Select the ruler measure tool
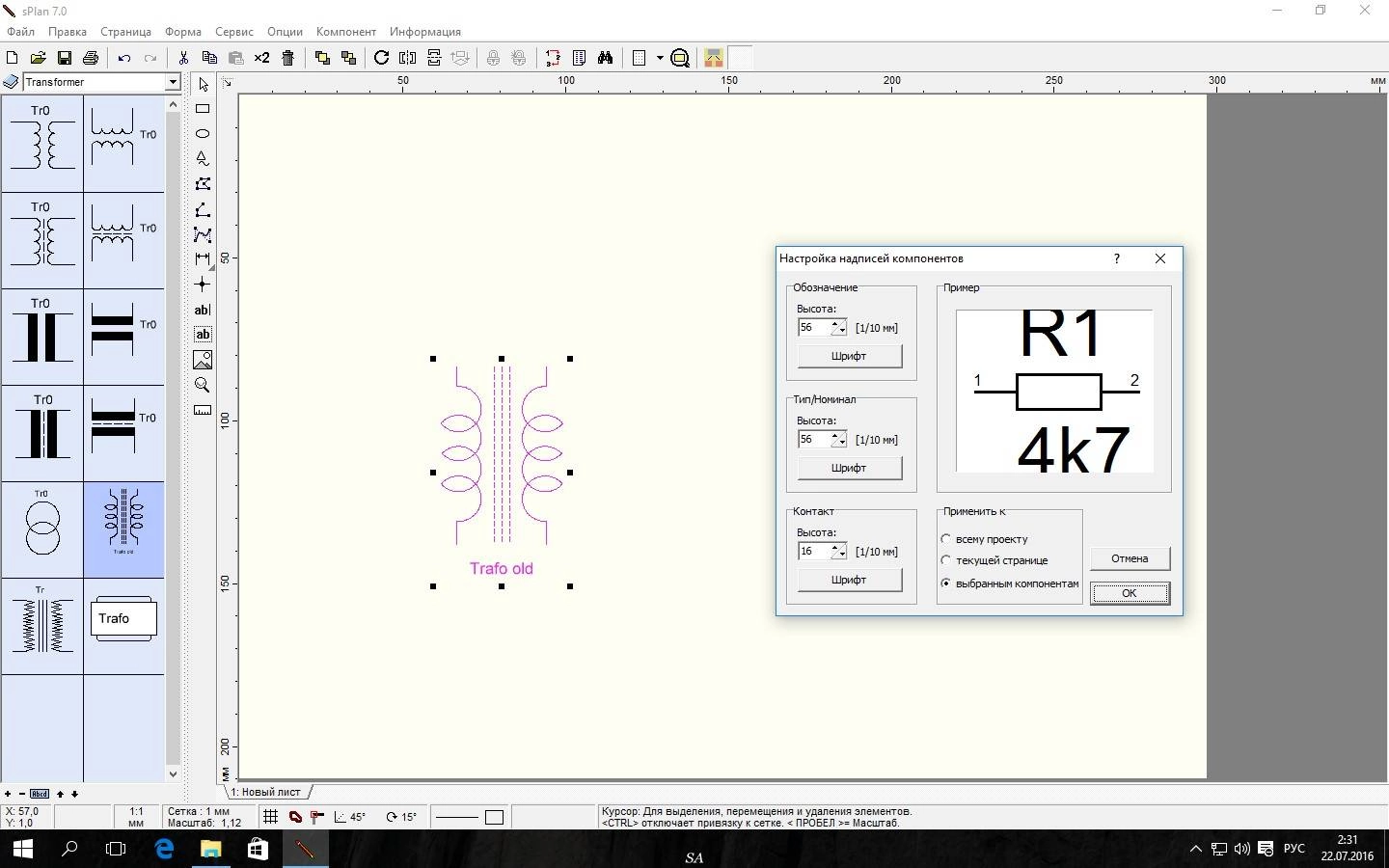Image resolution: width=1389 pixels, height=868 pixels. click(203, 410)
